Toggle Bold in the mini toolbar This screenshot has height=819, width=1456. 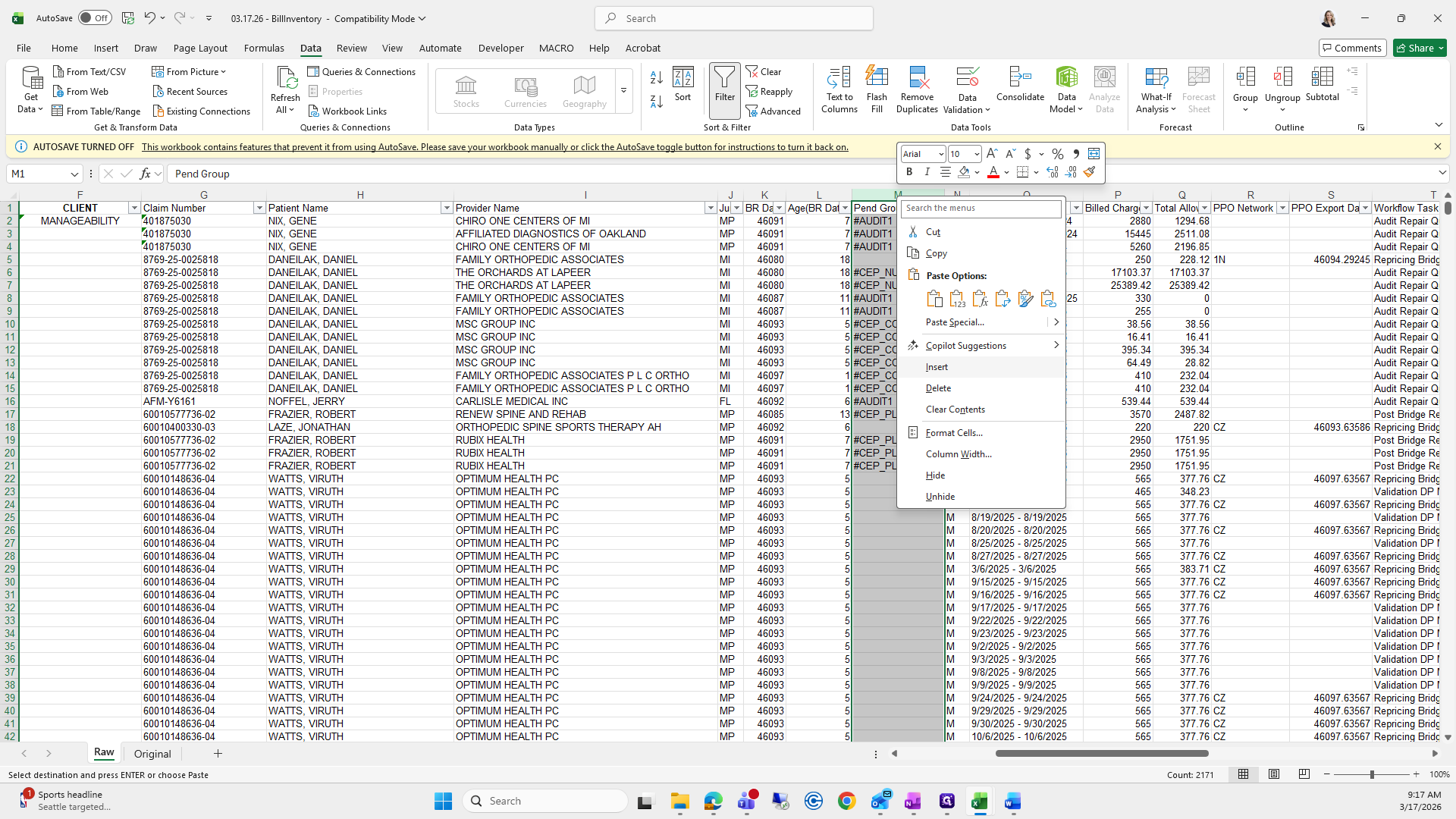coord(909,172)
